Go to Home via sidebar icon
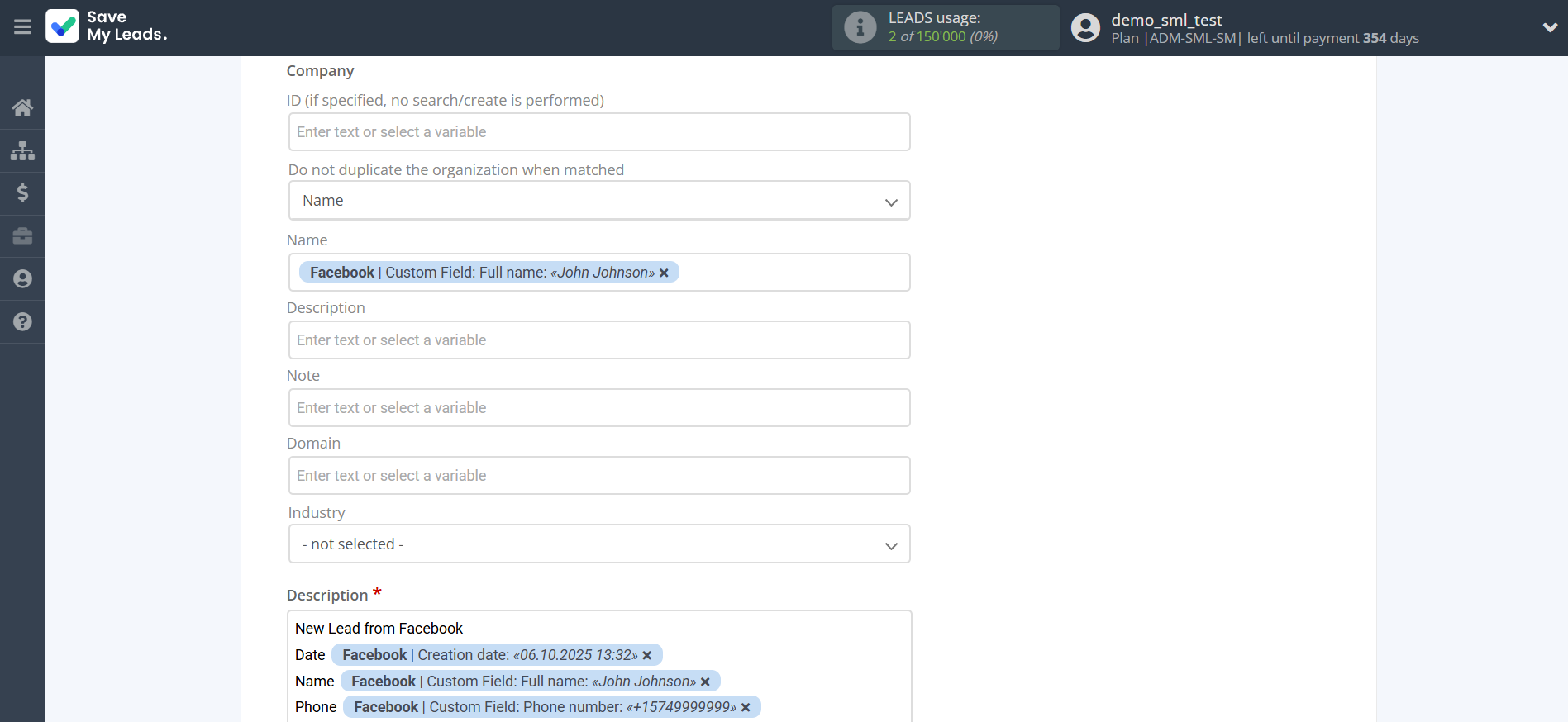The width and height of the screenshot is (1568, 722). [22, 107]
